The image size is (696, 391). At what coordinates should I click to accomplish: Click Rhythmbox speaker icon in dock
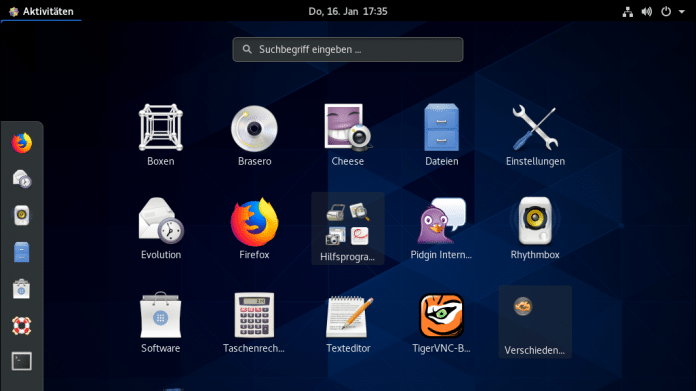tap(22, 216)
